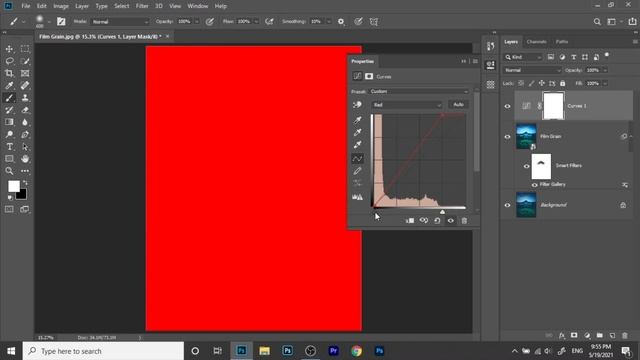Image resolution: width=640 pixels, height=360 pixels.
Task: Pick the white point eyedropper in Curves
Action: [358, 144]
